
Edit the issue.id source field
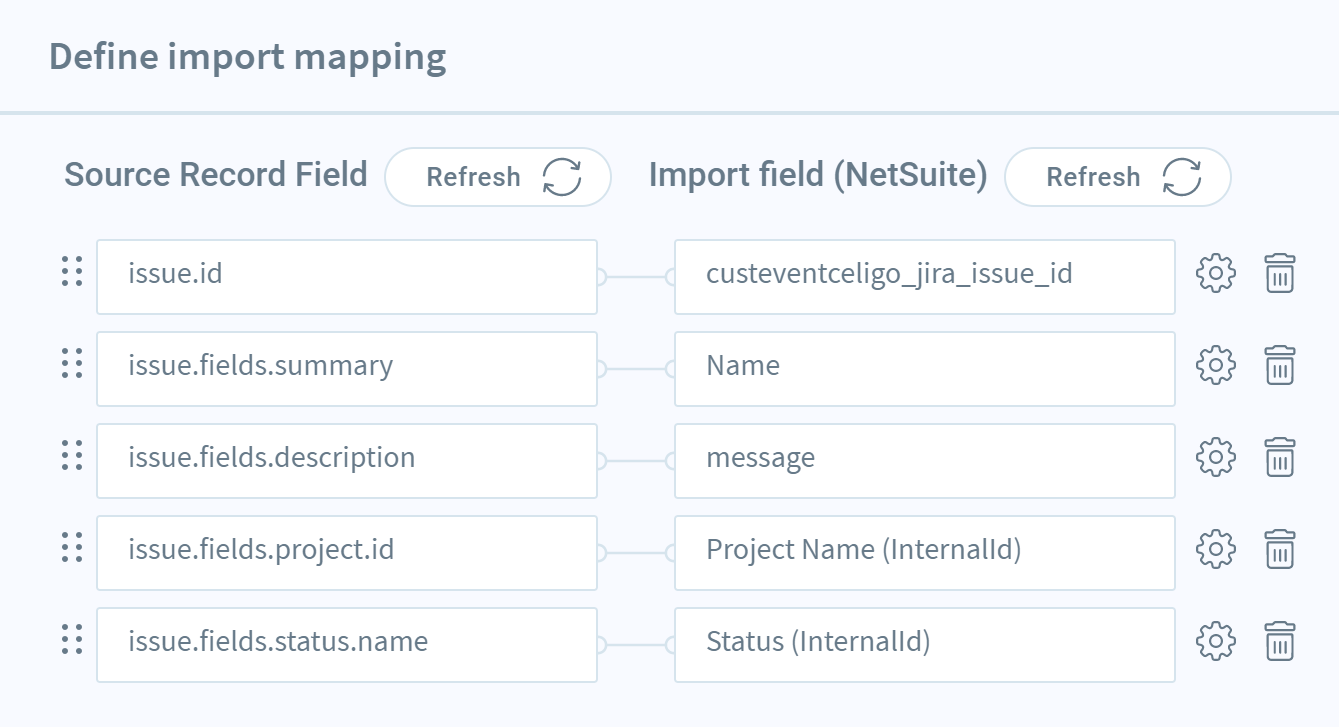point(347,276)
